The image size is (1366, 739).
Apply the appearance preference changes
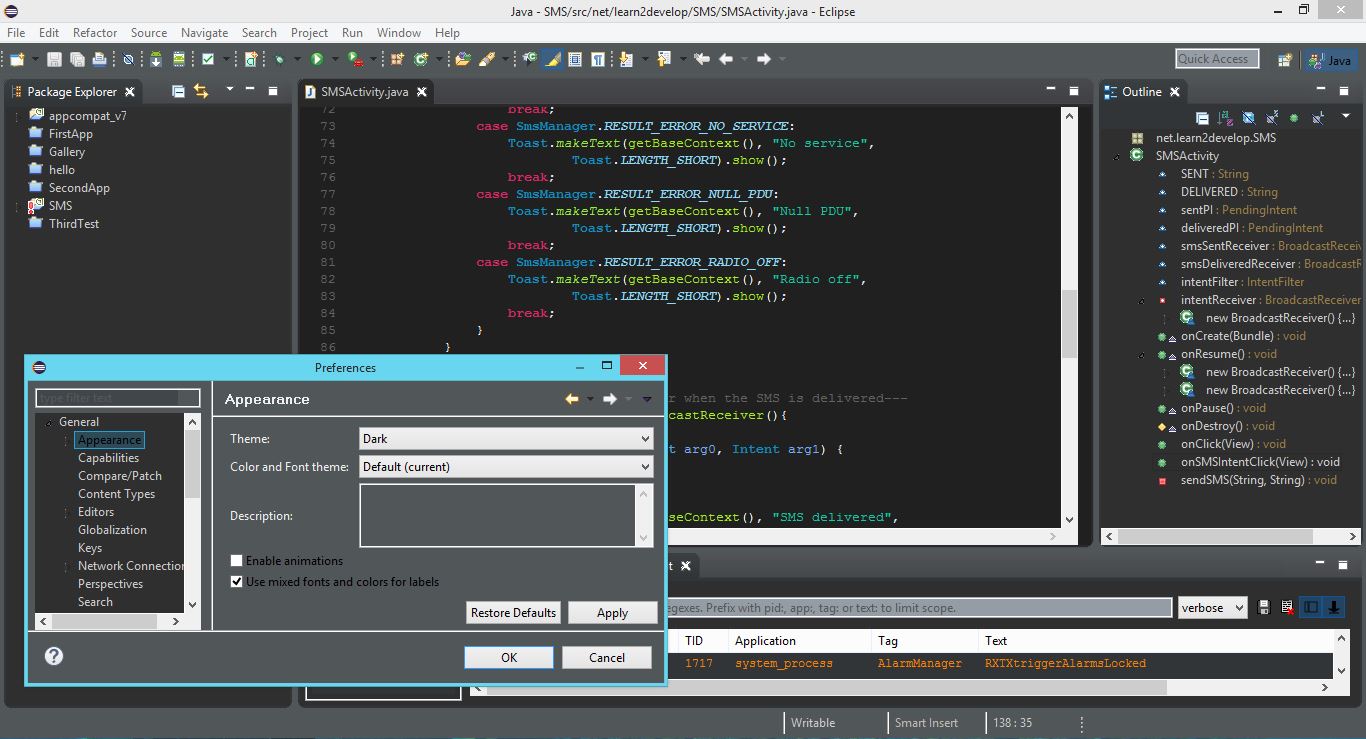coord(612,613)
